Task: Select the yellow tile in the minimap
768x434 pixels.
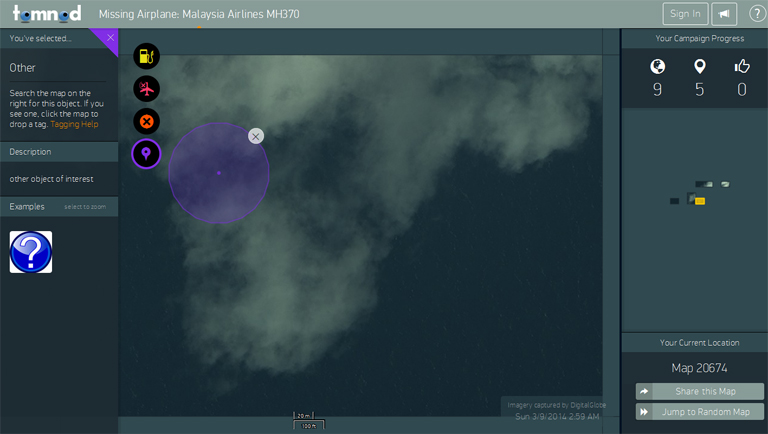Action: (700, 201)
